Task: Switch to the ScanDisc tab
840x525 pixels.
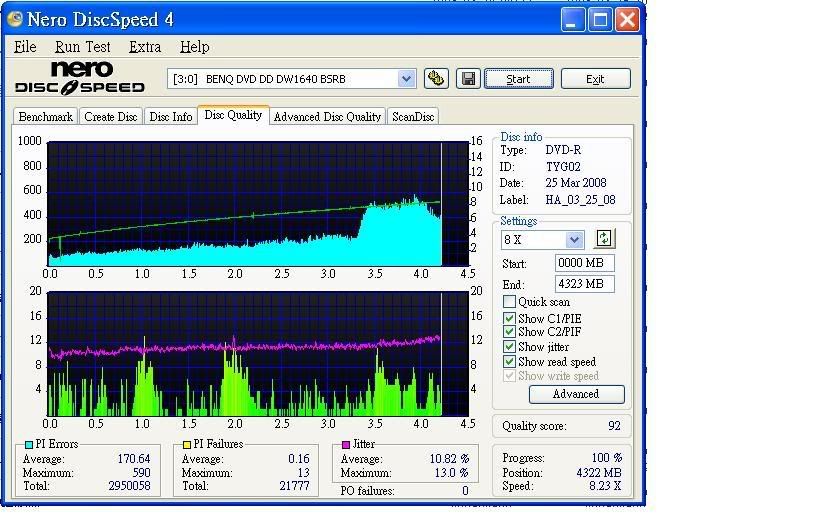Action: [x=413, y=116]
